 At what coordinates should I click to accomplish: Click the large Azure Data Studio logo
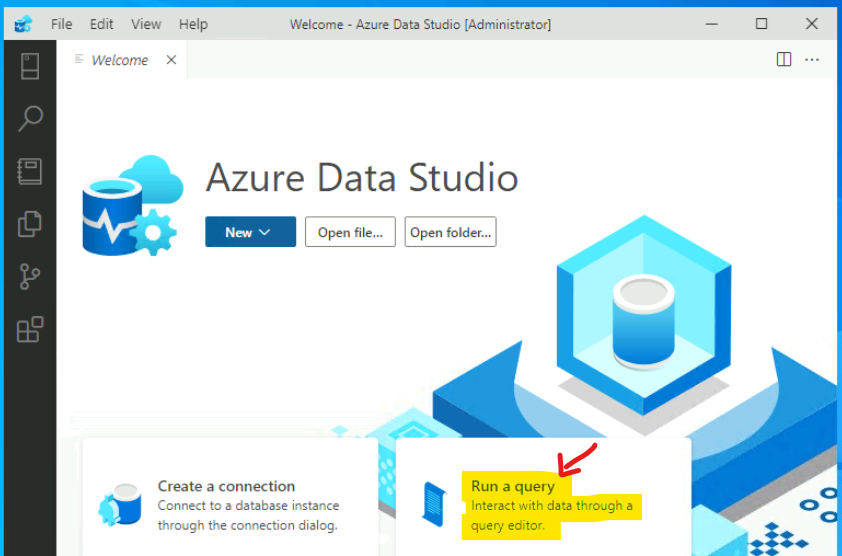(133, 205)
